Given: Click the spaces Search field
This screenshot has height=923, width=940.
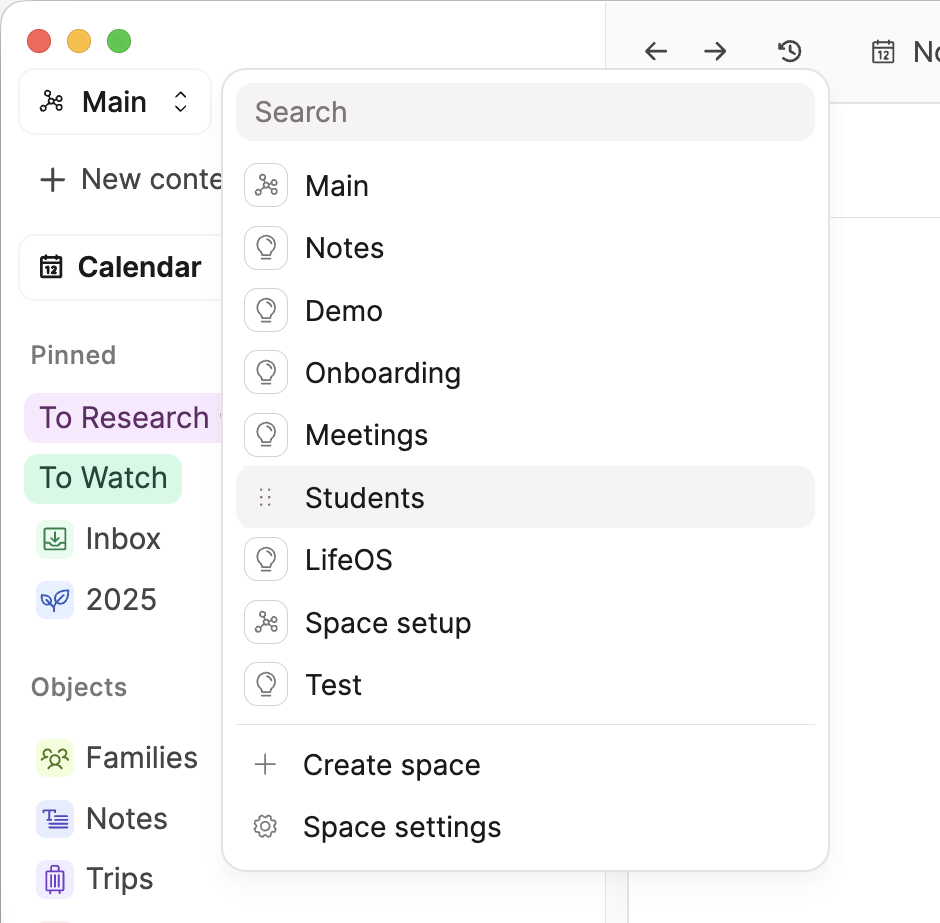Looking at the screenshot, I should point(525,112).
